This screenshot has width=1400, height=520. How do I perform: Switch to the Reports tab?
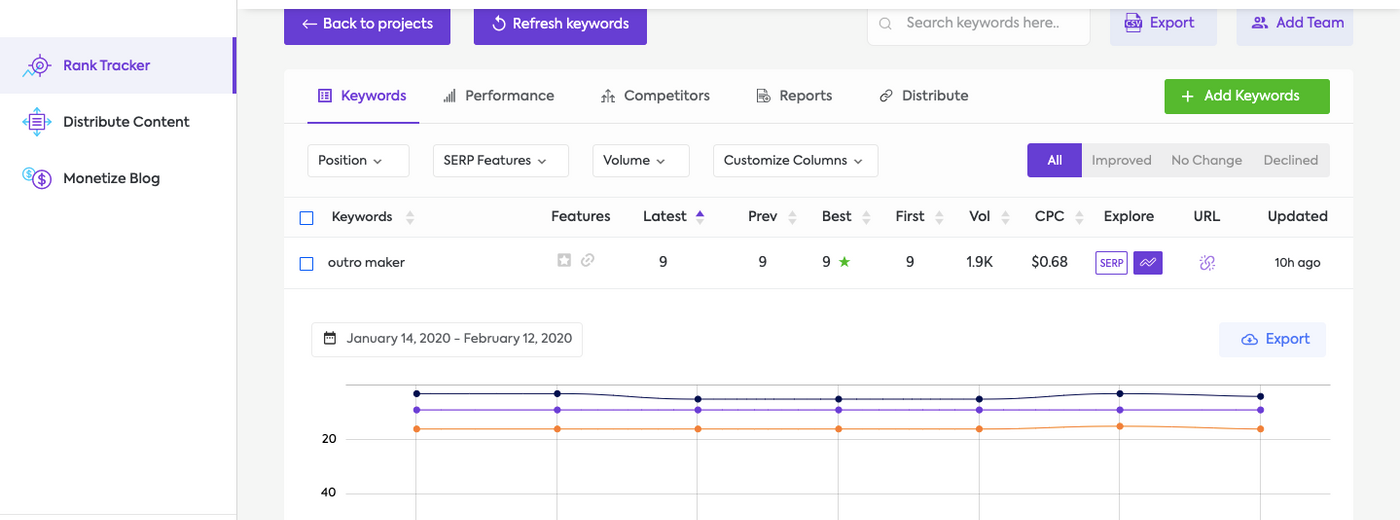[794, 96]
